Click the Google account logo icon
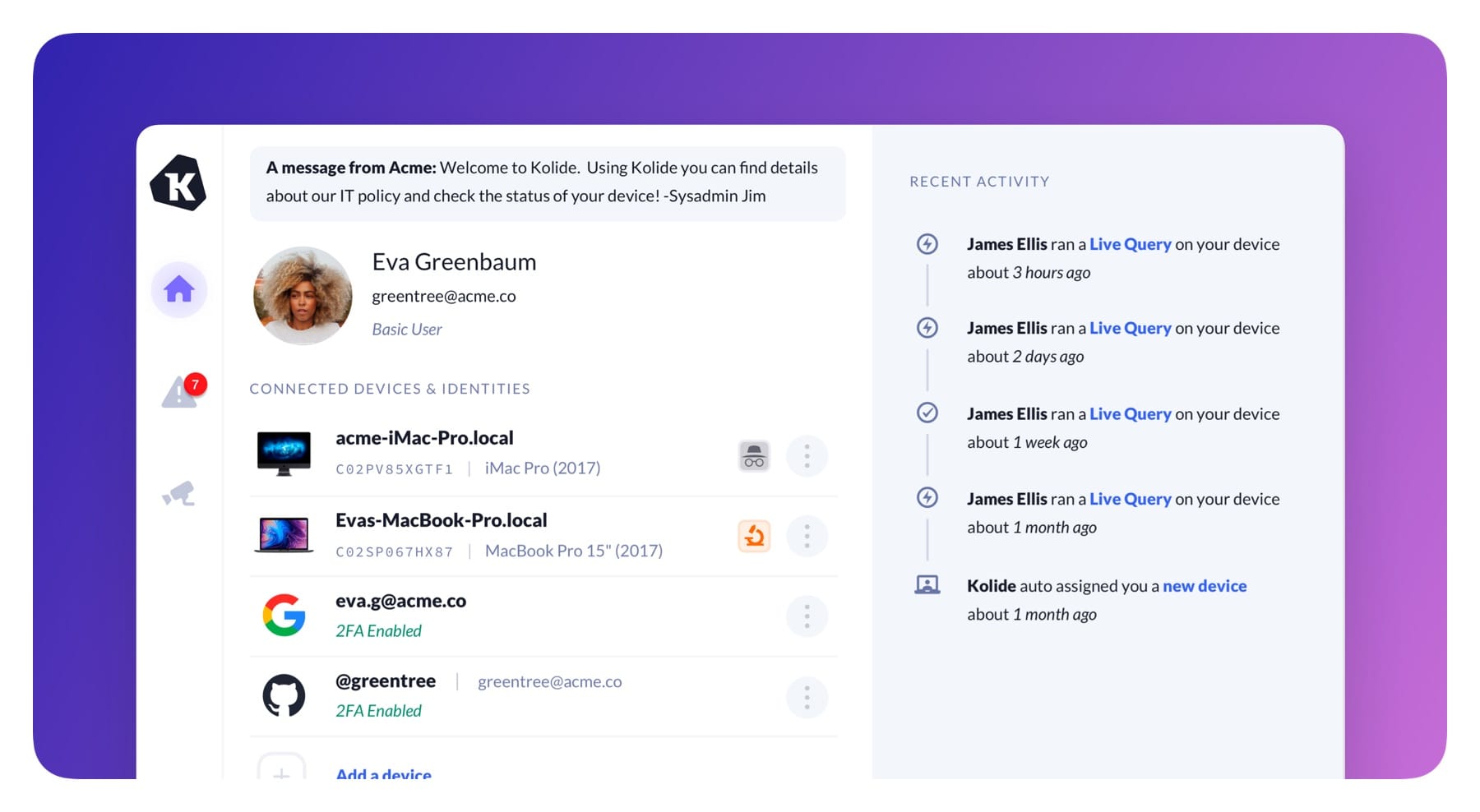Viewport: 1480px width, 812px height. click(x=284, y=615)
